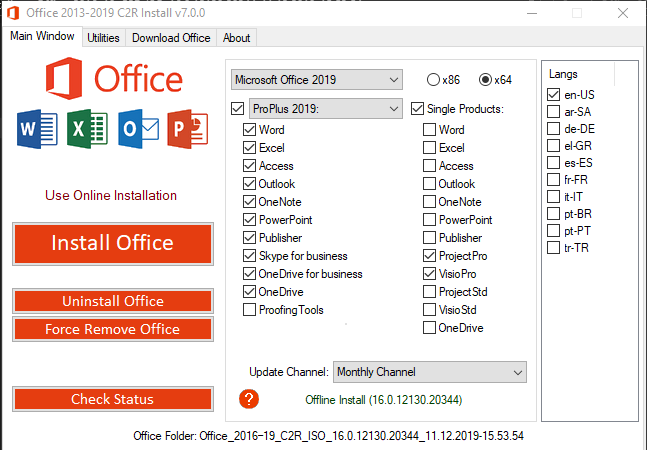Viewport: 647px width, 450px height.
Task: Enable the pt-BR language
Action: [553, 214]
